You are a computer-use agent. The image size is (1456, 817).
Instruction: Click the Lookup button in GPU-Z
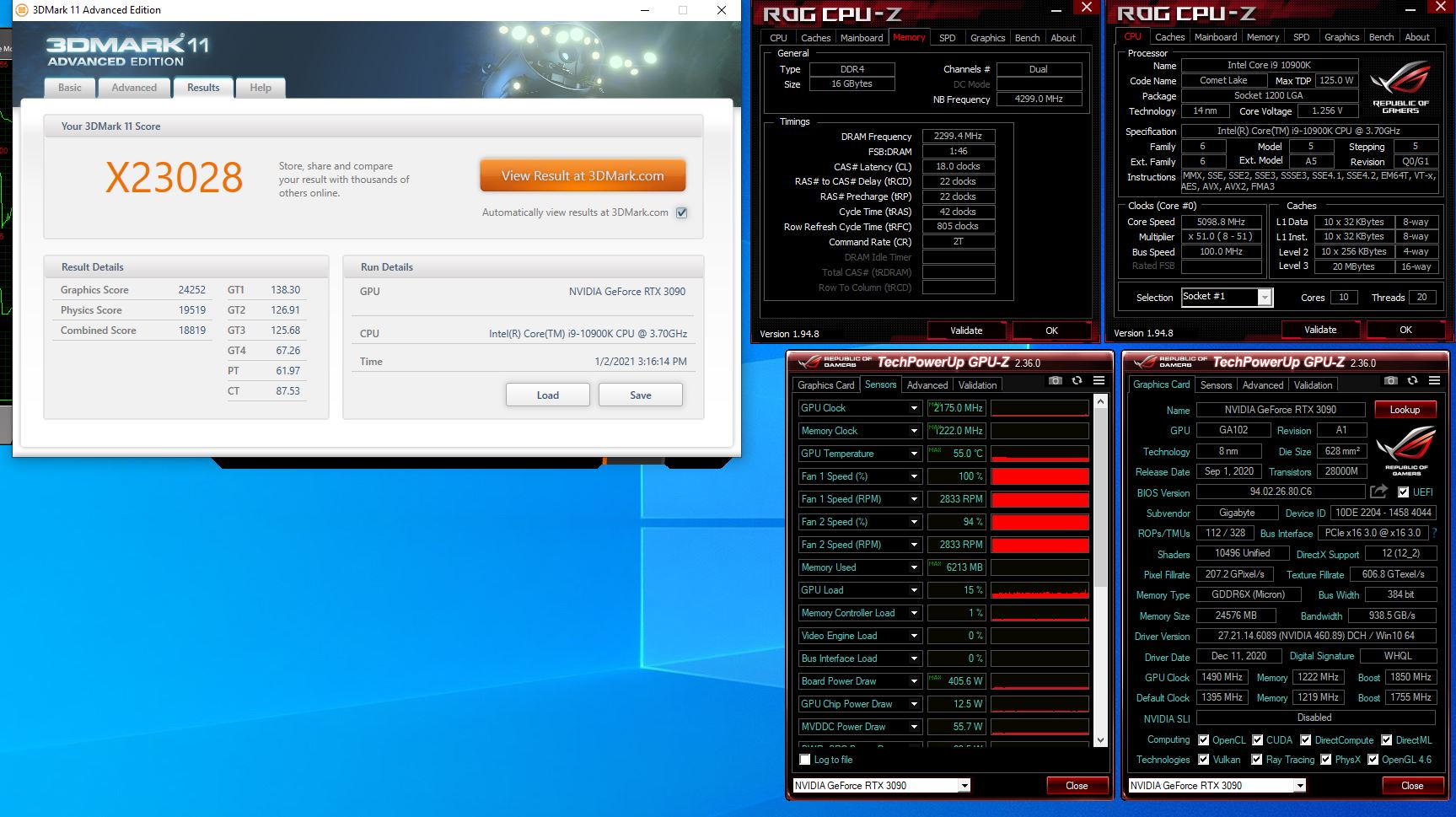(x=1405, y=410)
